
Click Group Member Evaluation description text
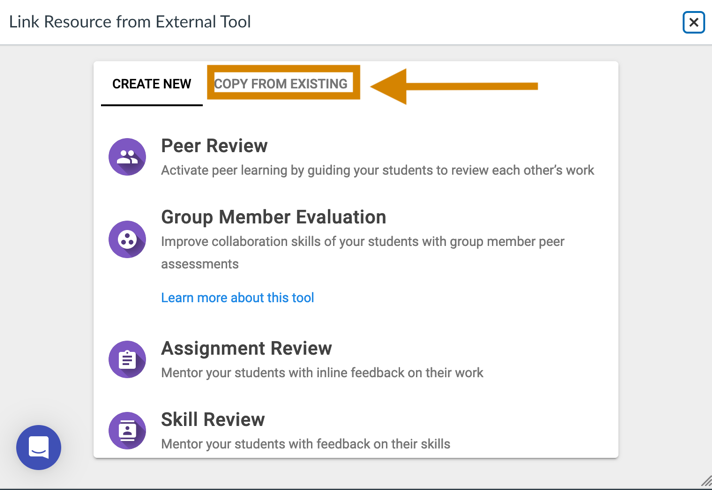tap(363, 252)
